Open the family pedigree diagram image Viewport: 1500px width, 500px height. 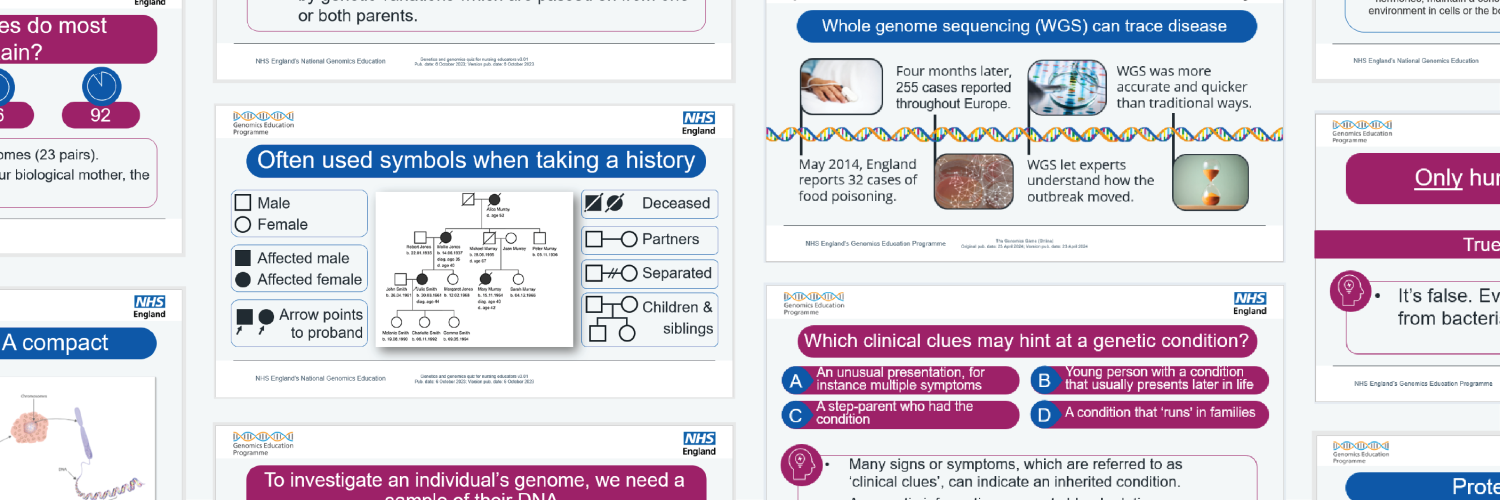coord(474,268)
